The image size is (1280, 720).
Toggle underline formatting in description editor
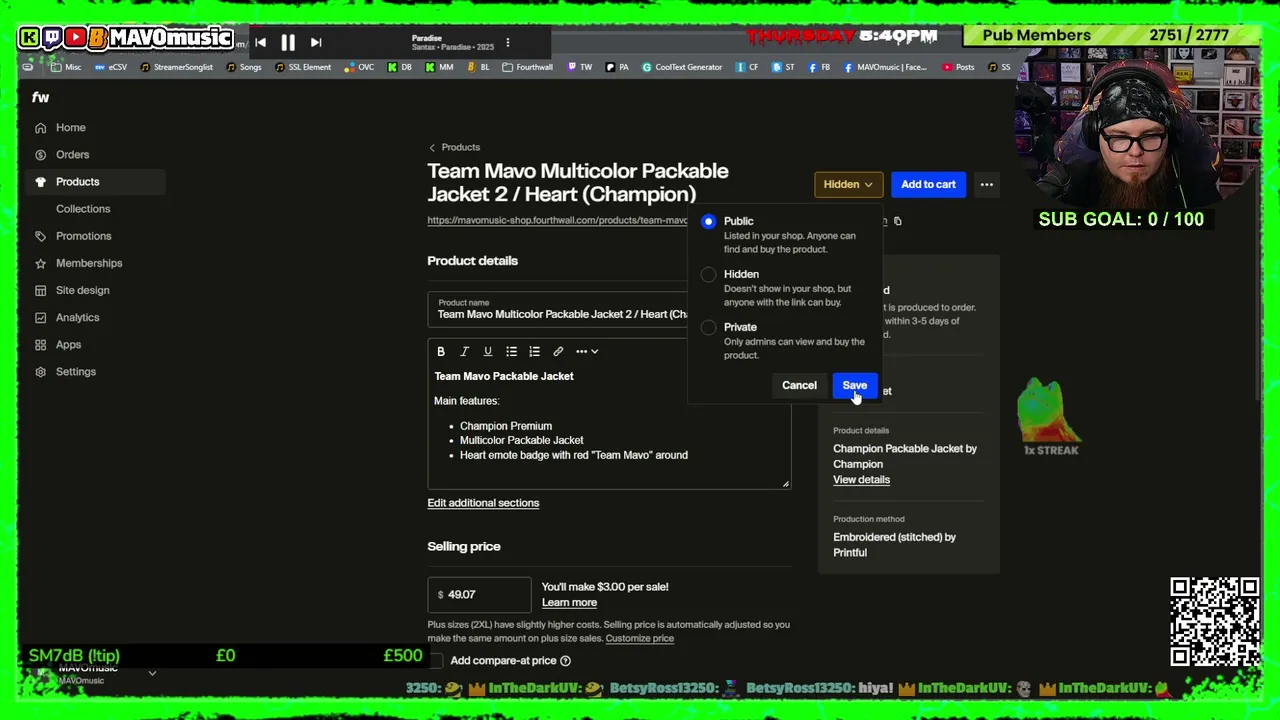(488, 351)
